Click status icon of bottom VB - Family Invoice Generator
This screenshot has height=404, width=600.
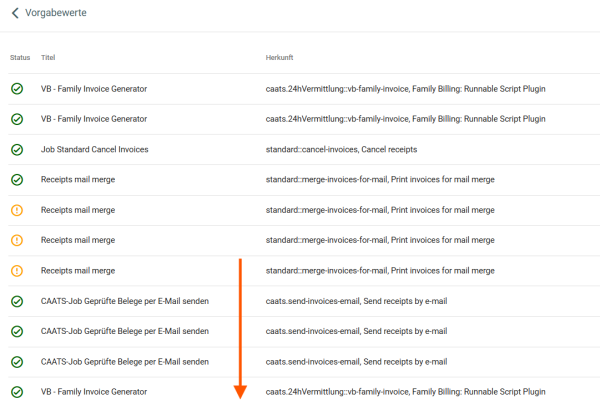click(16, 392)
